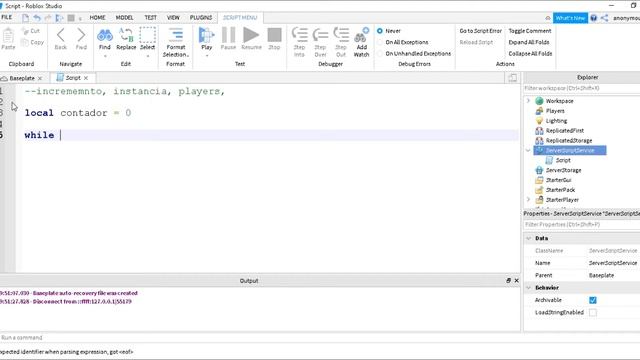Navigate Back with the left arrow
The image size is (640, 360).
coord(60,35)
